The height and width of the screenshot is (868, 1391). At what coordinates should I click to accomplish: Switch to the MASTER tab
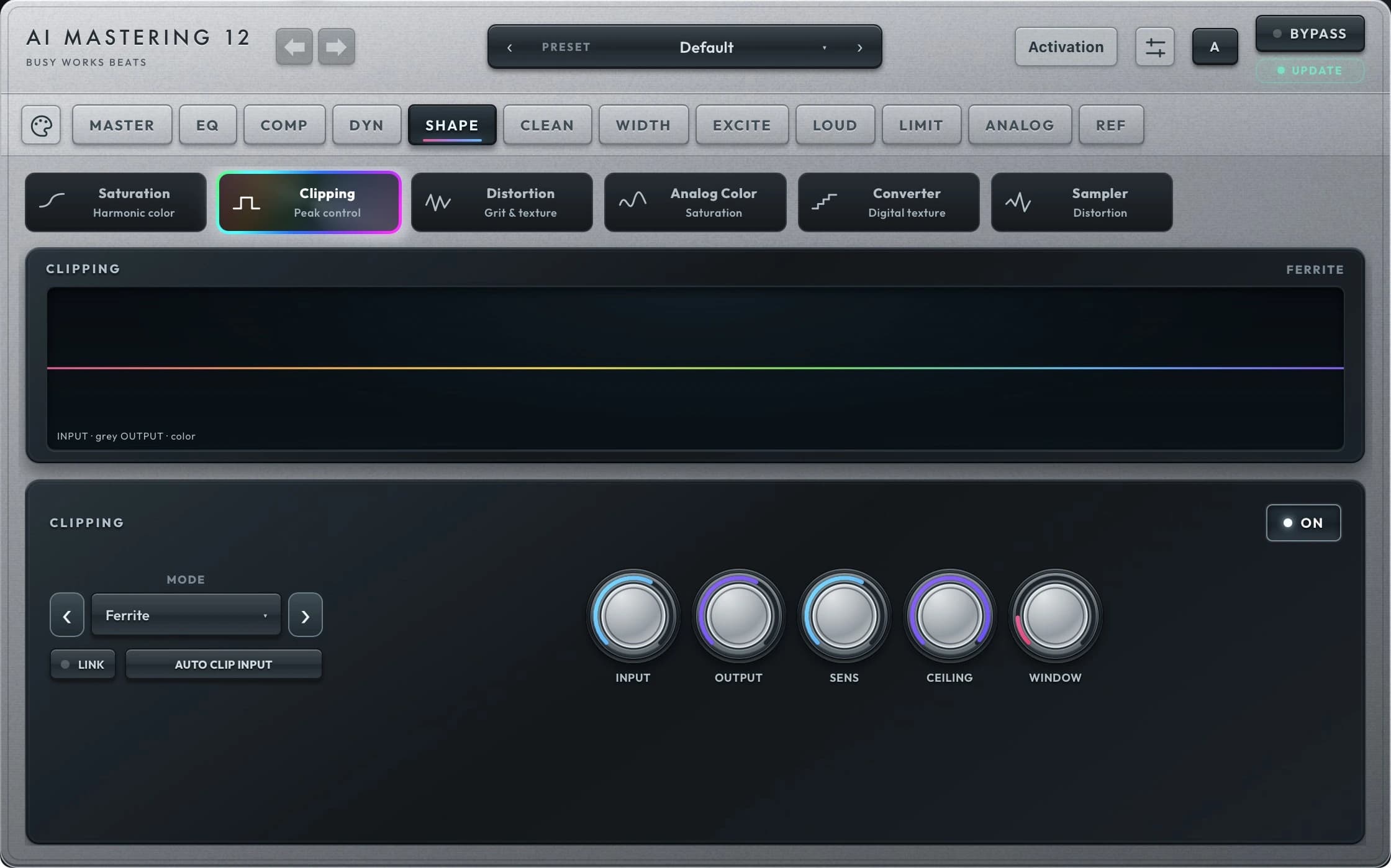point(122,125)
